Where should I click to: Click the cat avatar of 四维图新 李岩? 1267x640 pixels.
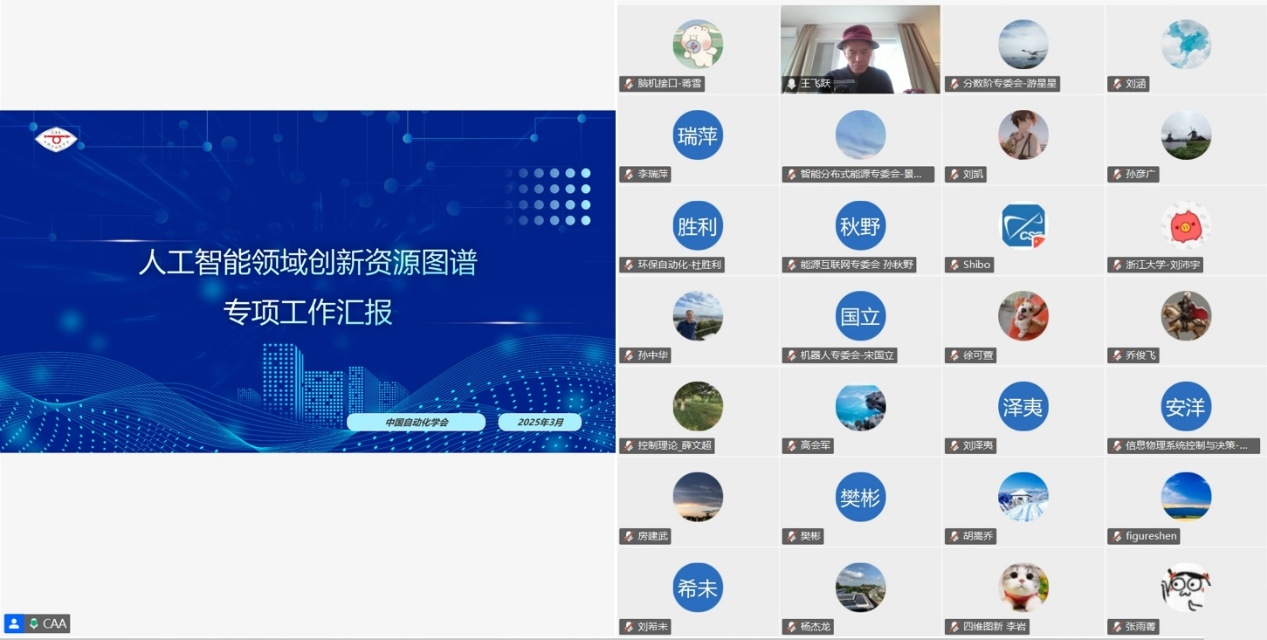tap(1023, 588)
